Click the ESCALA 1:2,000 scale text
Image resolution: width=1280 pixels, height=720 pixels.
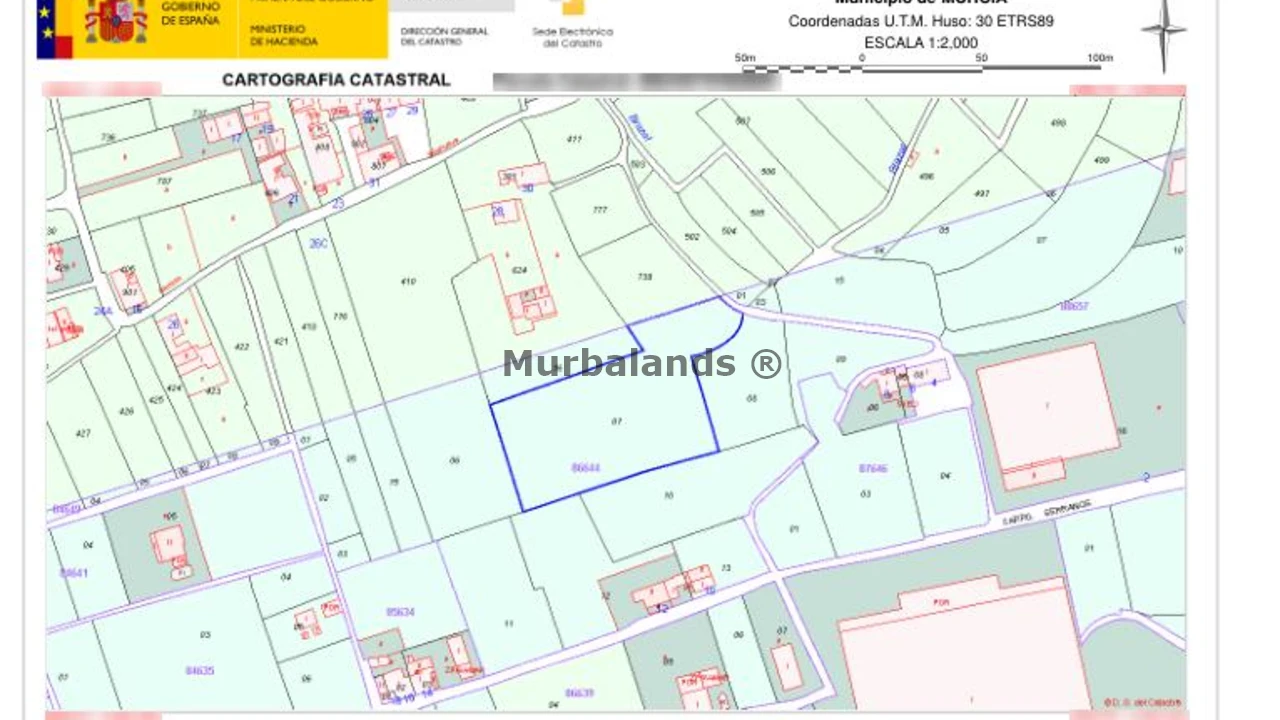coord(920,43)
